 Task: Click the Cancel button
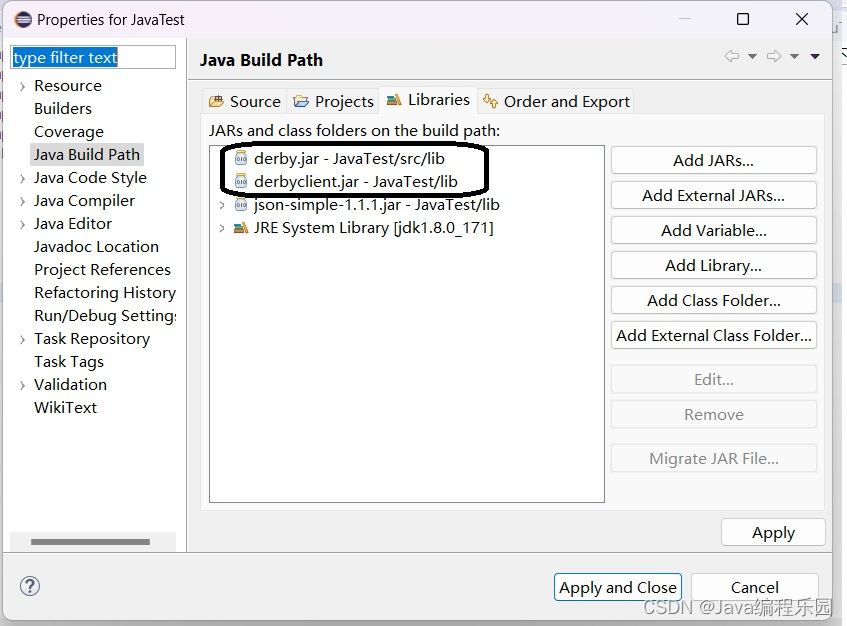coord(755,587)
